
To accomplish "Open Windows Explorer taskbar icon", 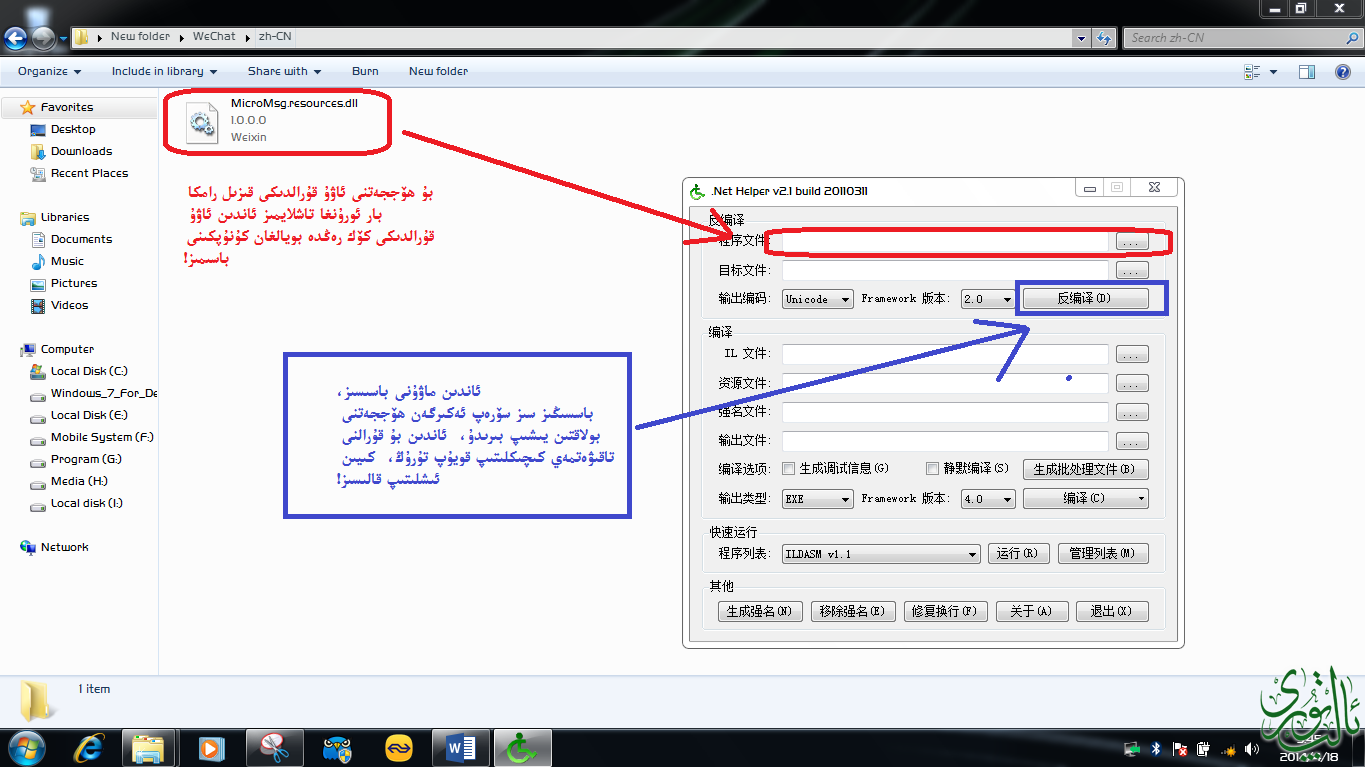I will click(148, 747).
